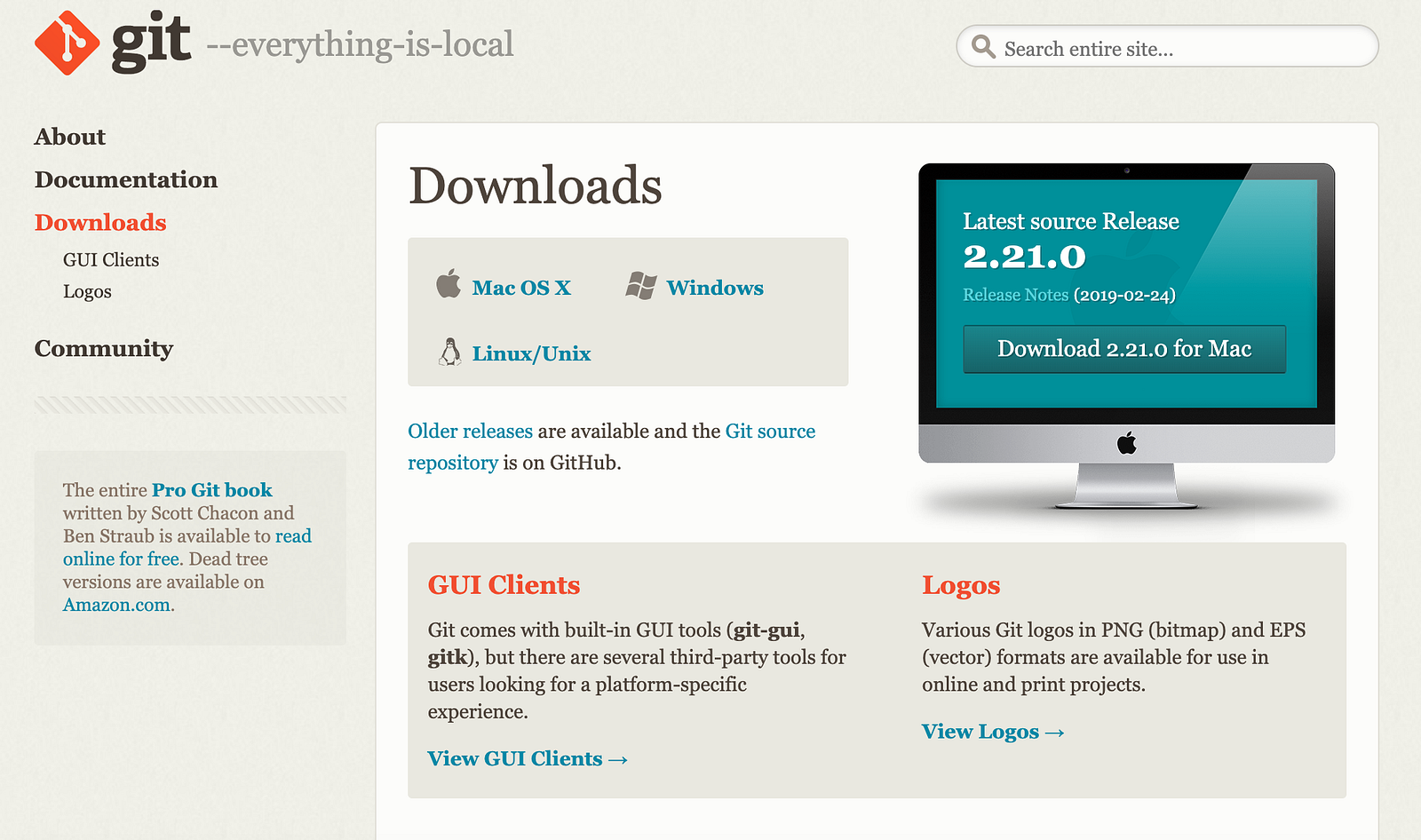
Task: Click the Download 2.21.0 for Mac button
Action: (x=1124, y=349)
